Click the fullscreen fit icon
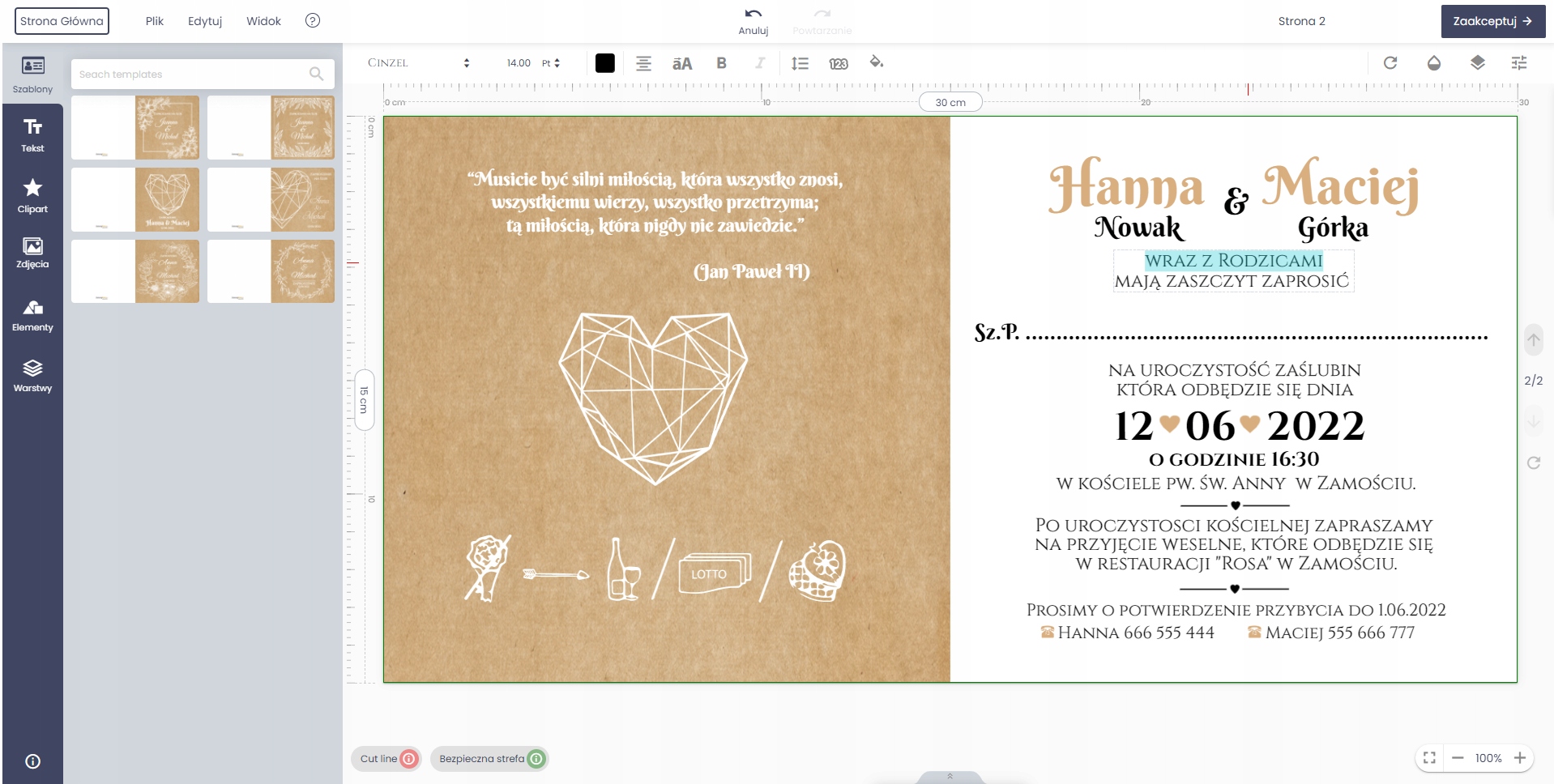The image size is (1554, 784). click(x=1429, y=758)
